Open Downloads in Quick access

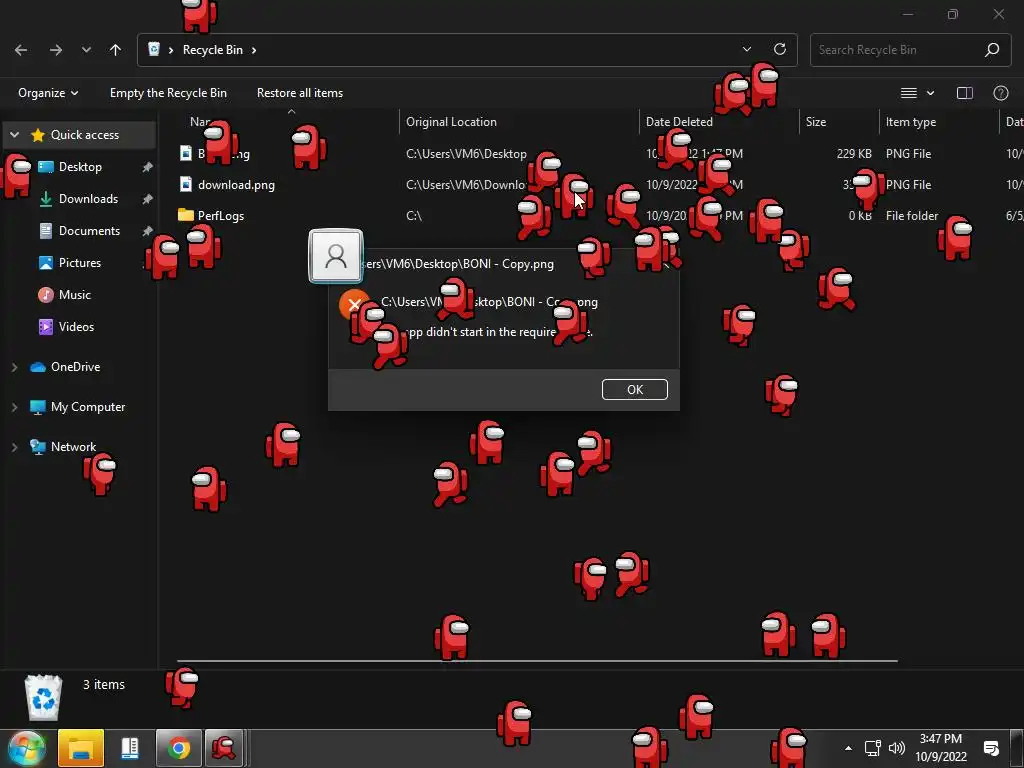click(x=88, y=199)
